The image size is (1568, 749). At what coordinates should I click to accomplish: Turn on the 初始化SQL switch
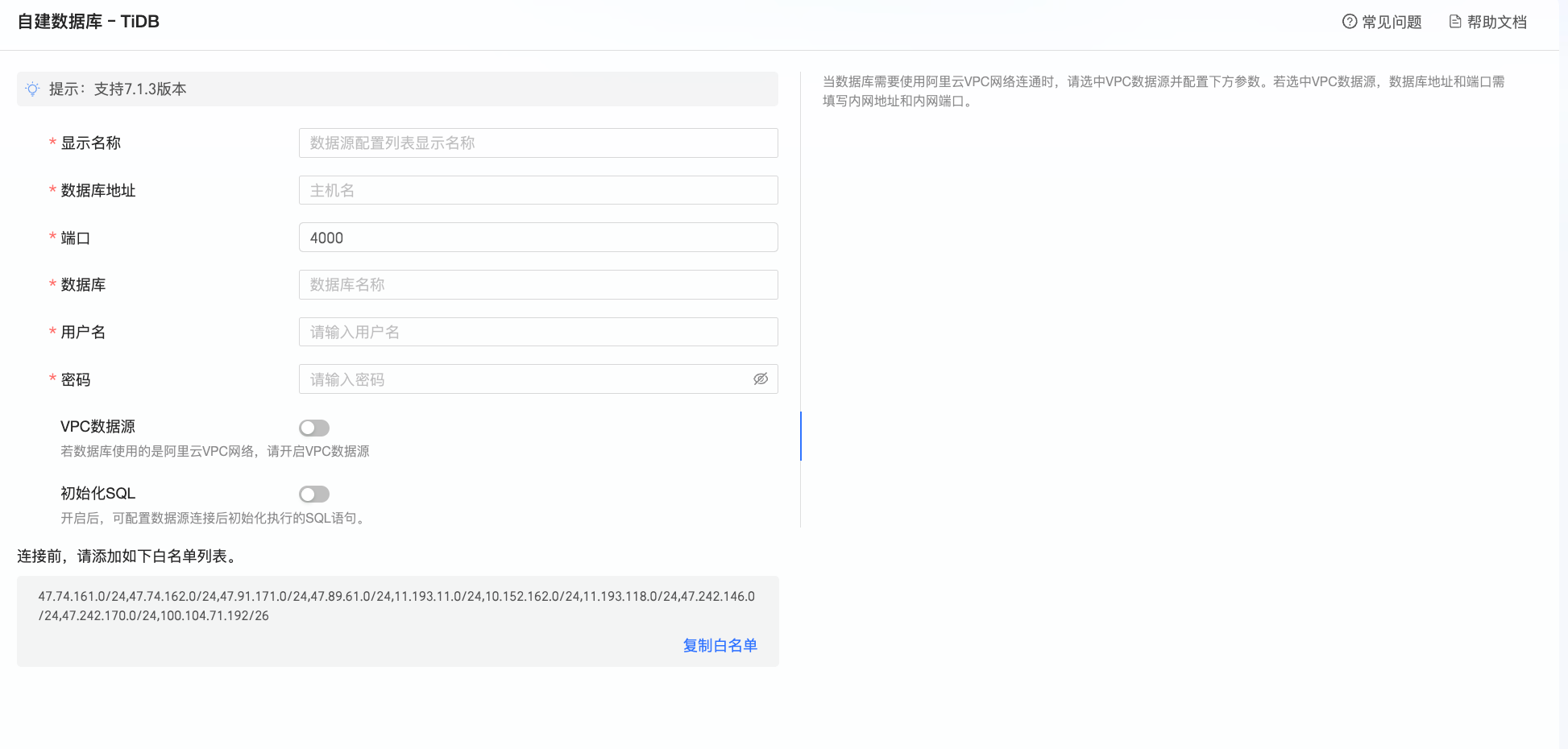314,494
